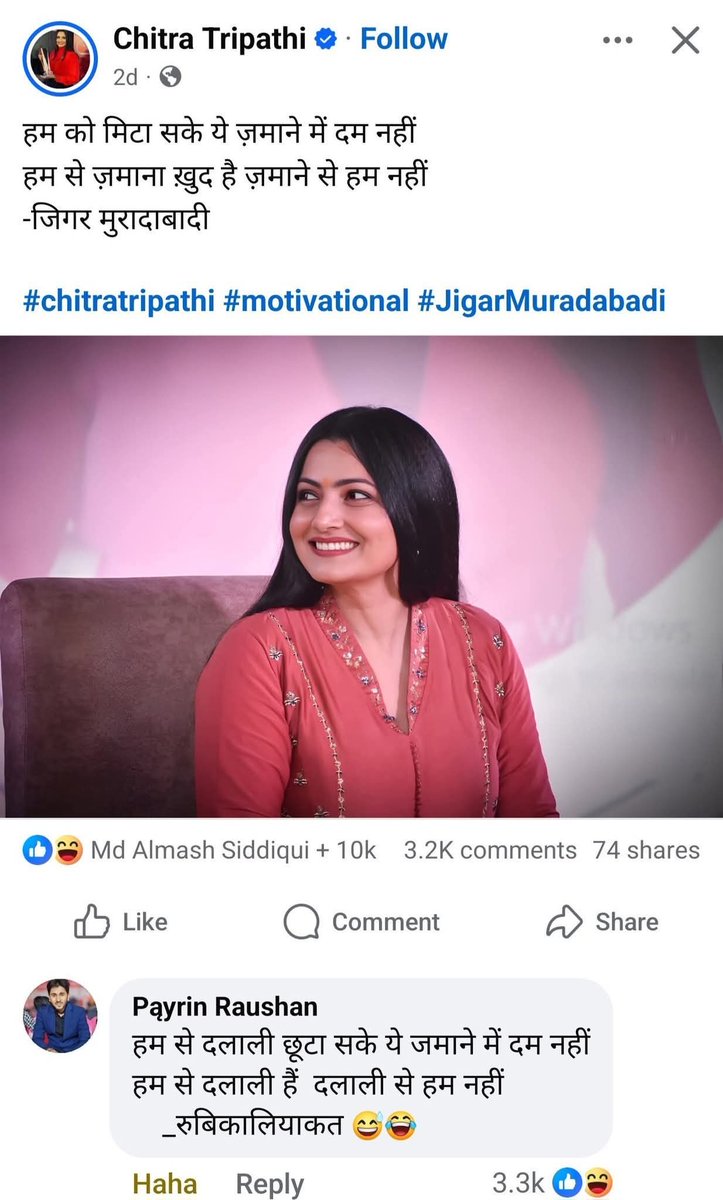The image size is (723, 1200).
Task: Click the globe public-audience icon
Action: coord(170,75)
